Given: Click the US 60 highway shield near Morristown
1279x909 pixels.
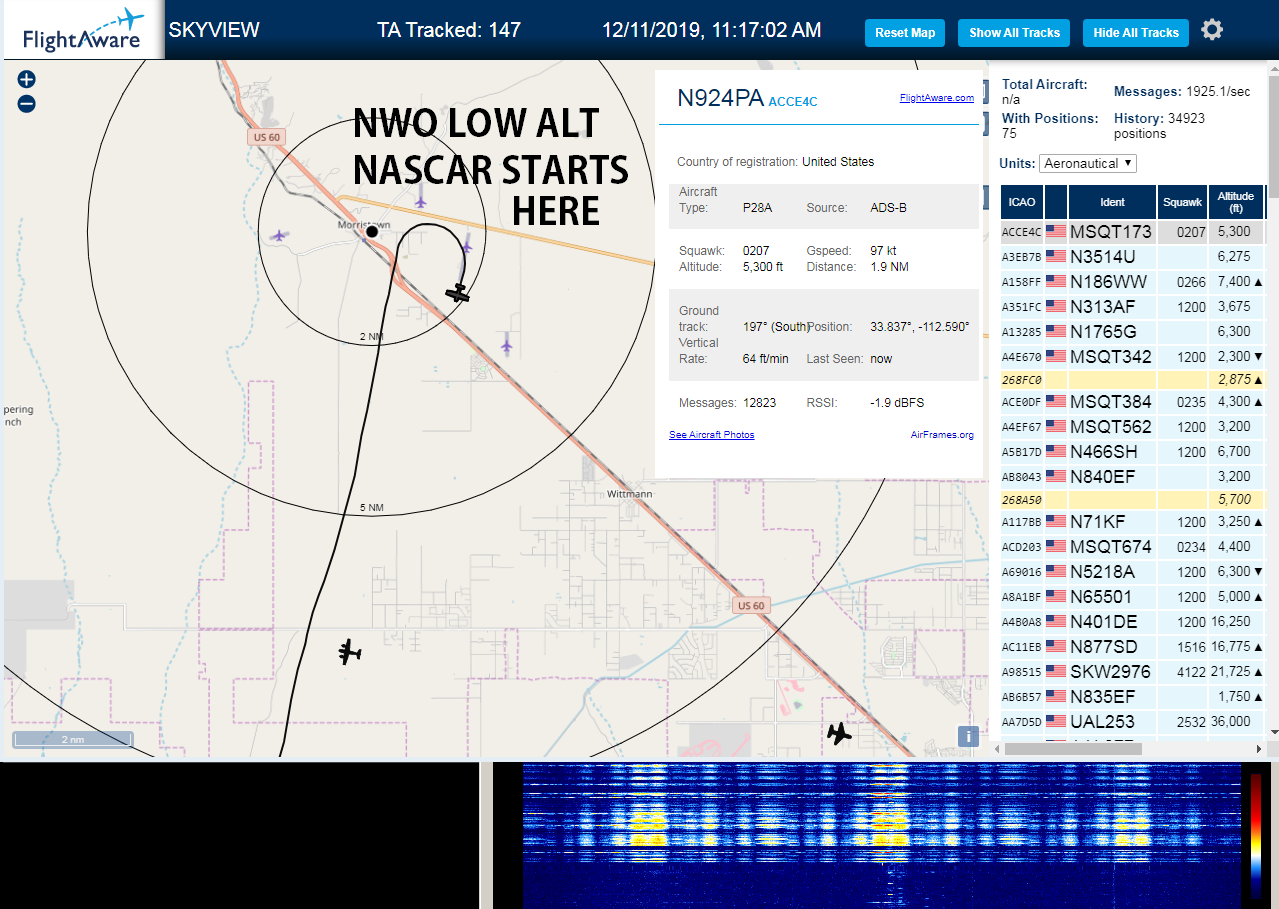Looking at the screenshot, I should (266, 137).
